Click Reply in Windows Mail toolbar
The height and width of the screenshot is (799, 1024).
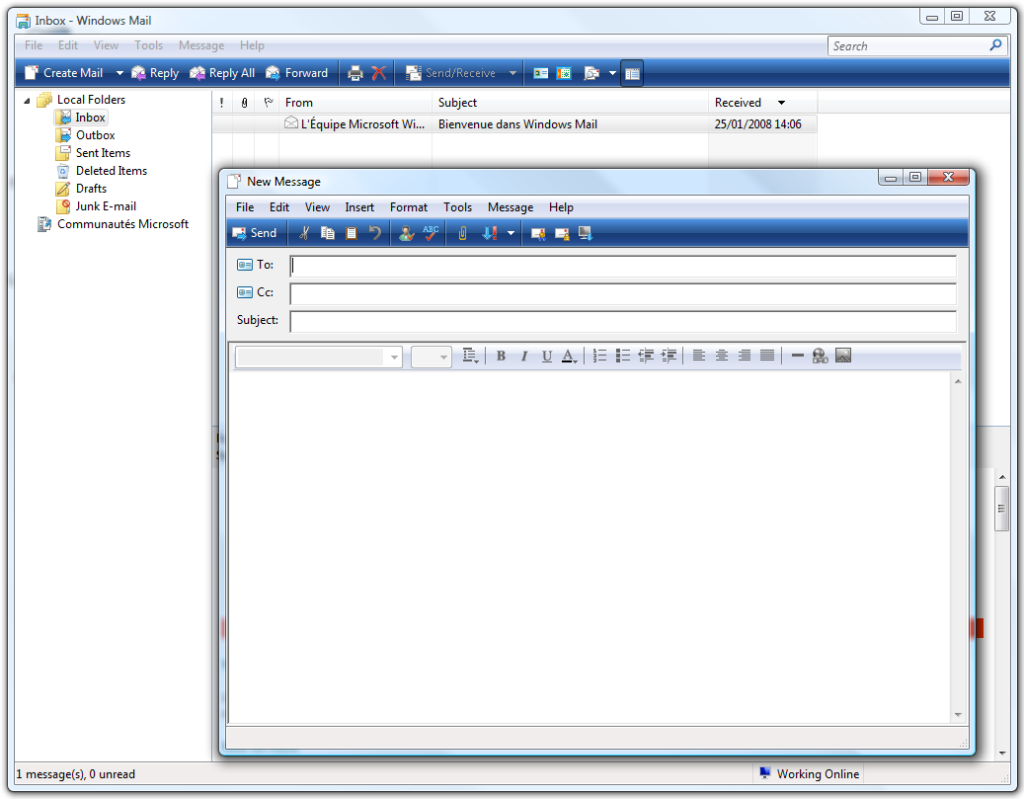click(155, 73)
